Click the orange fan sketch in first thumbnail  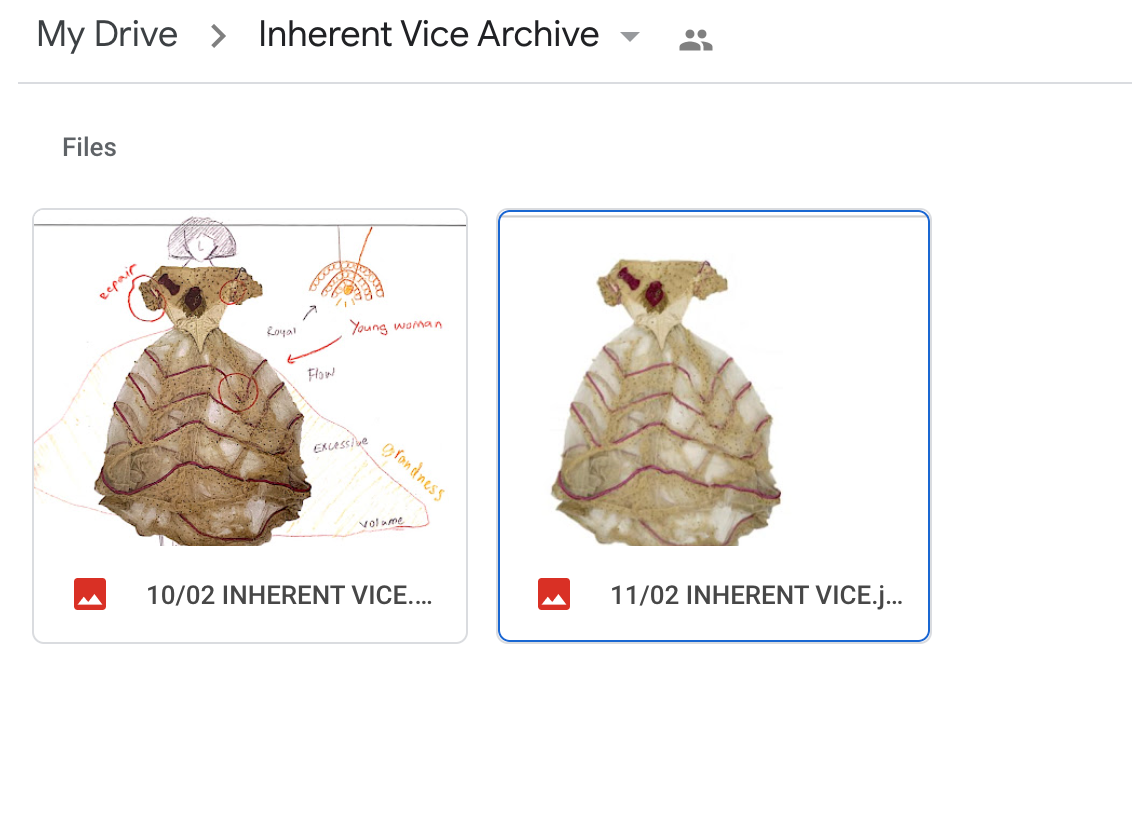[x=347, y=282]
